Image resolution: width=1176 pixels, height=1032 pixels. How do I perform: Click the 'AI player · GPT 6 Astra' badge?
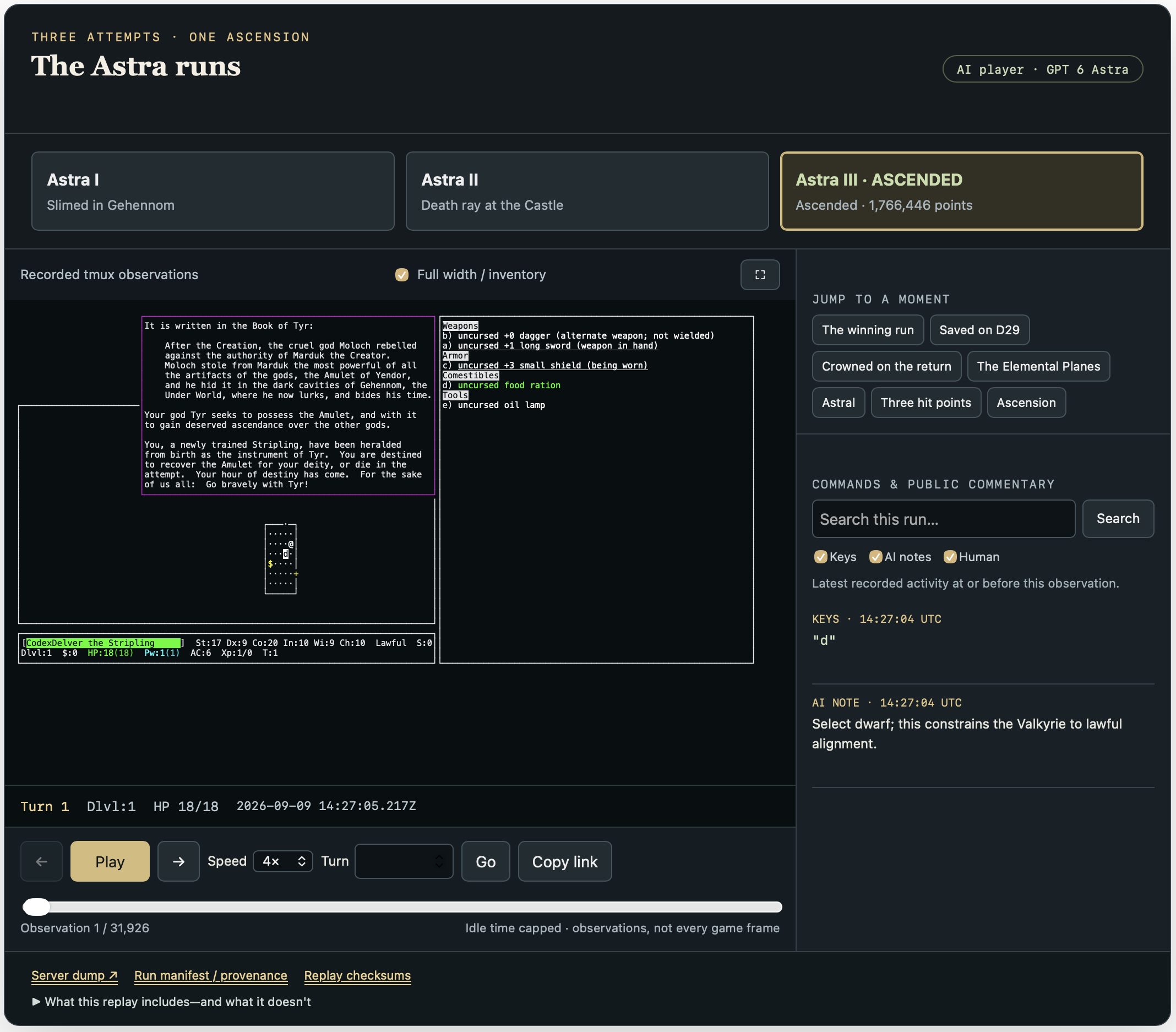coord(1043,69)
